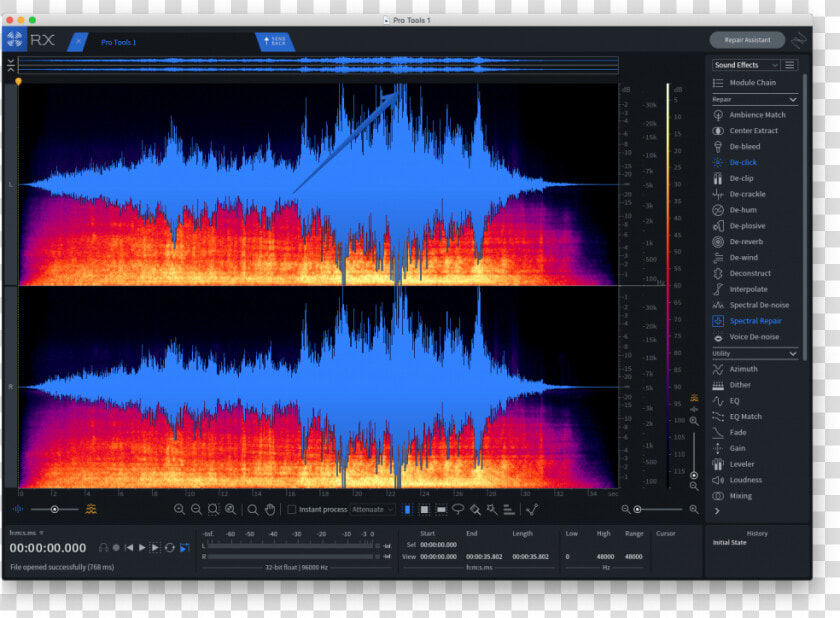
Task: Close the Pro Tools 1 tab
Action: (78, 41)
